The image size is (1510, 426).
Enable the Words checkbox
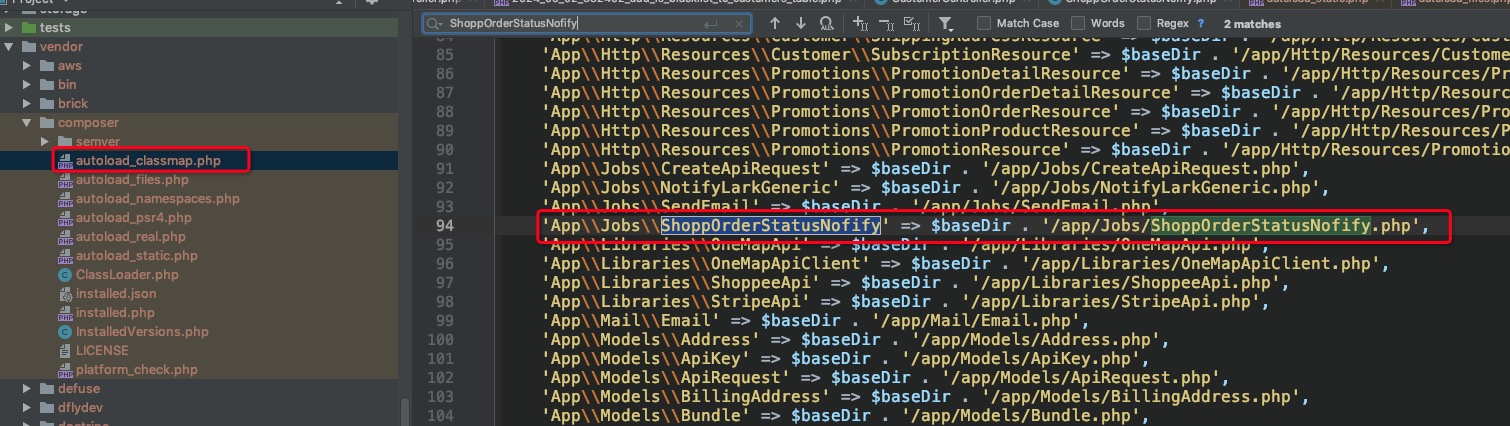tap(1079, 23)
